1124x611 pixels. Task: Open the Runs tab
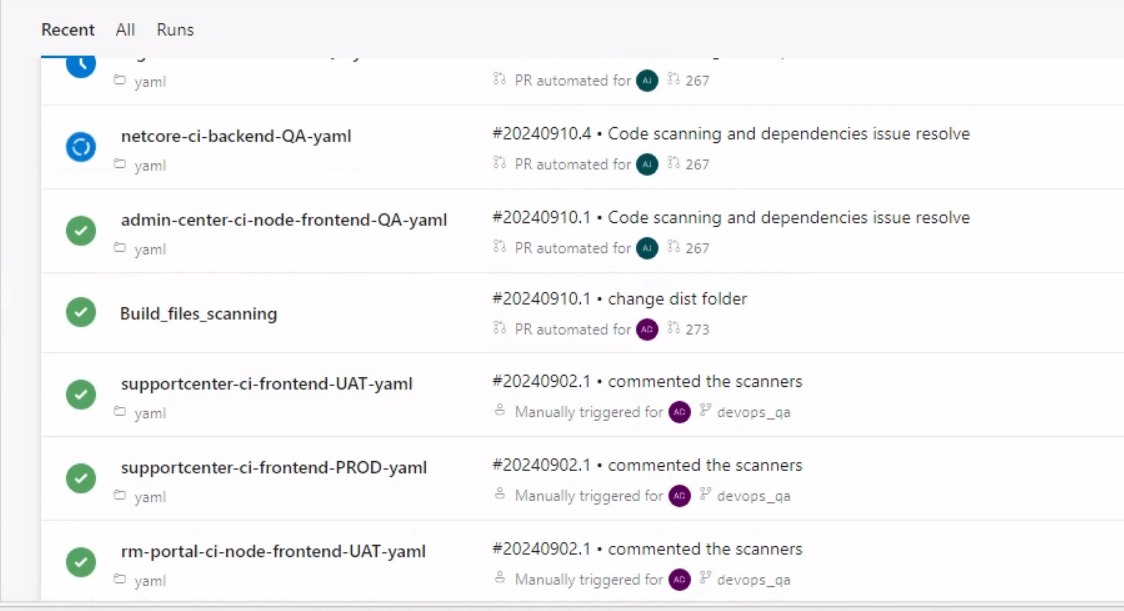(x=175, y=30)
